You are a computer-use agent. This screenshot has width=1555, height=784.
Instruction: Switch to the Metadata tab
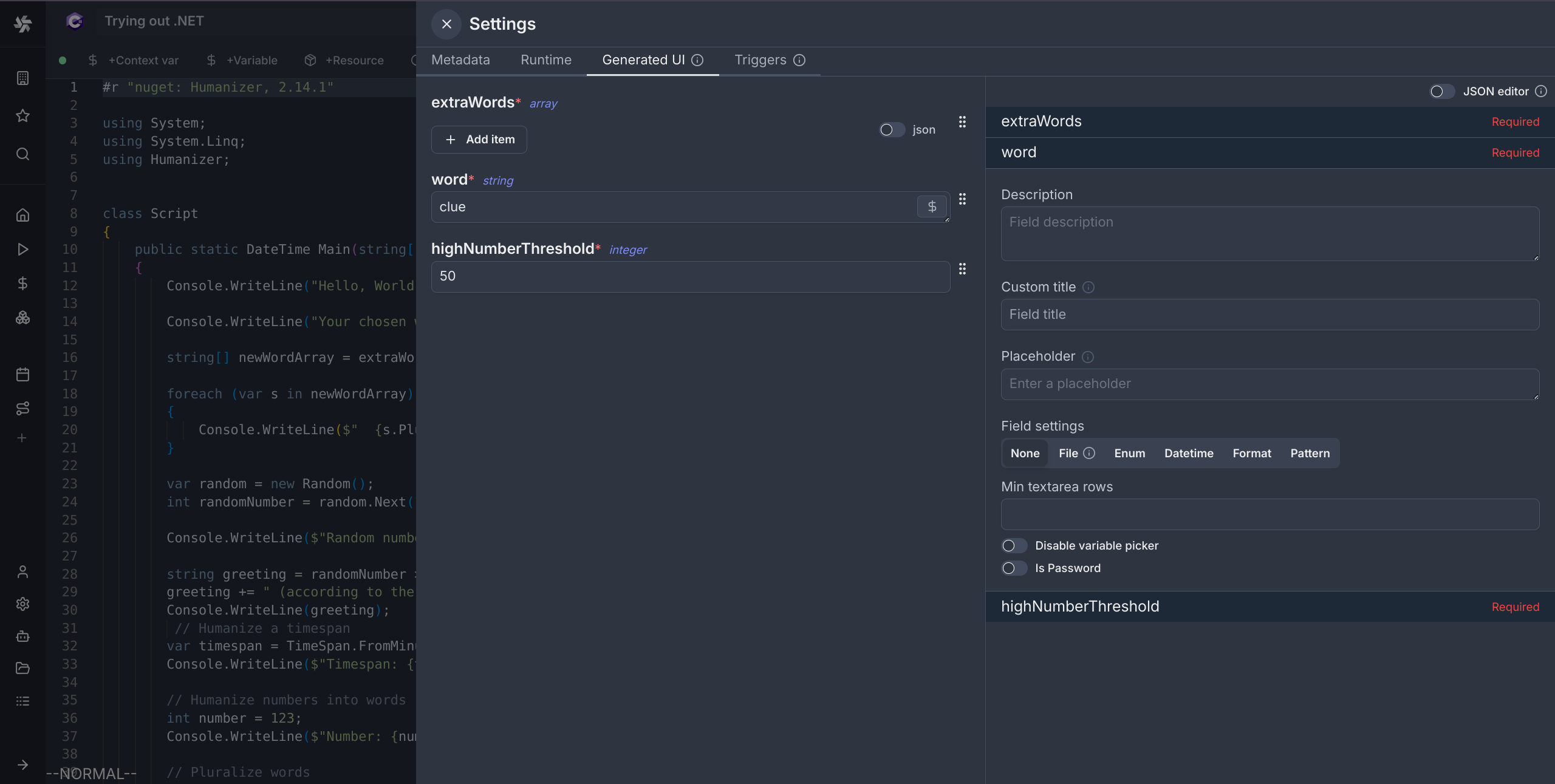(460, 60)
